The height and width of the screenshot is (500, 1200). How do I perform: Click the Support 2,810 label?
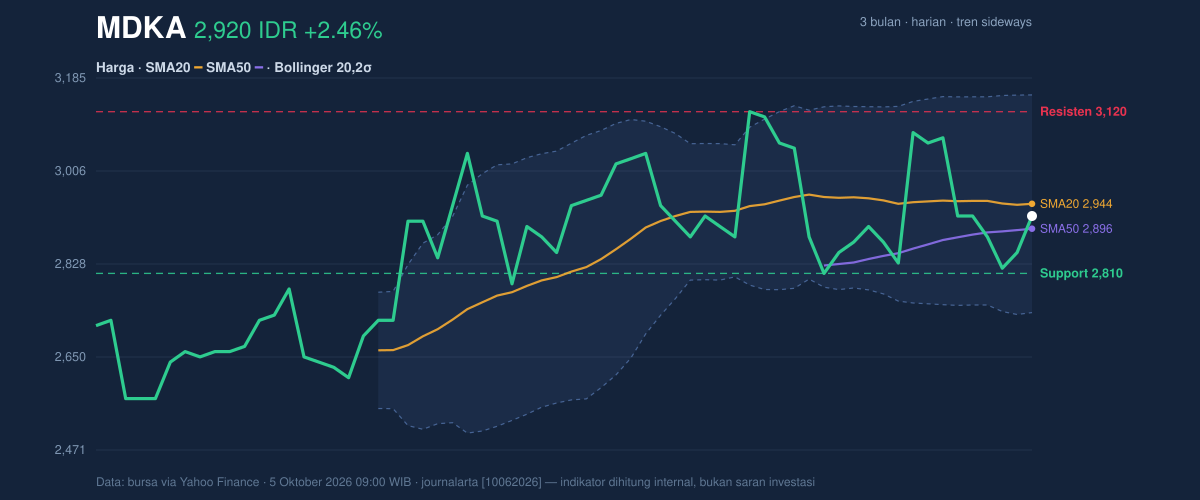tap(1081, 273)
